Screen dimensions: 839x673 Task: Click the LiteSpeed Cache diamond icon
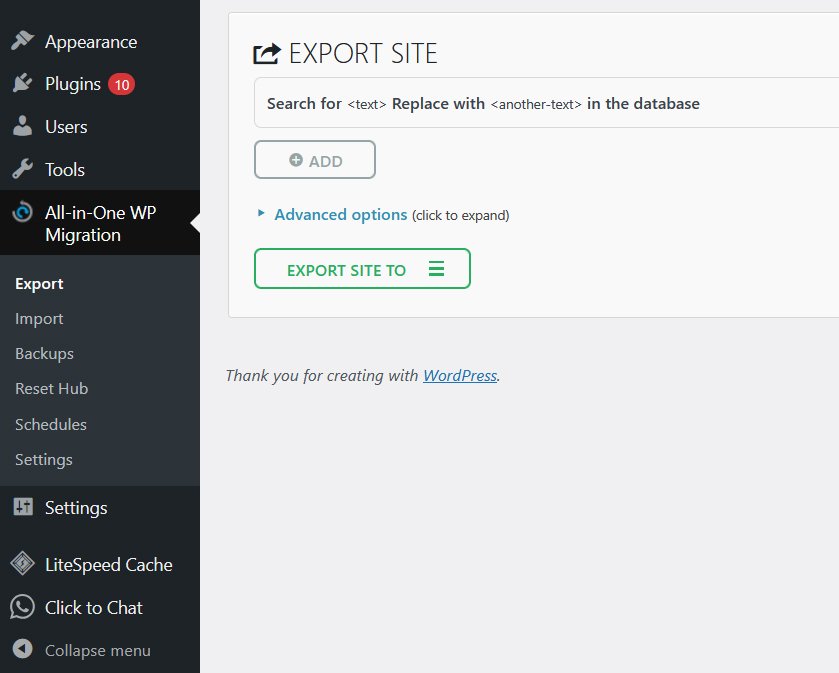(22, 564)
